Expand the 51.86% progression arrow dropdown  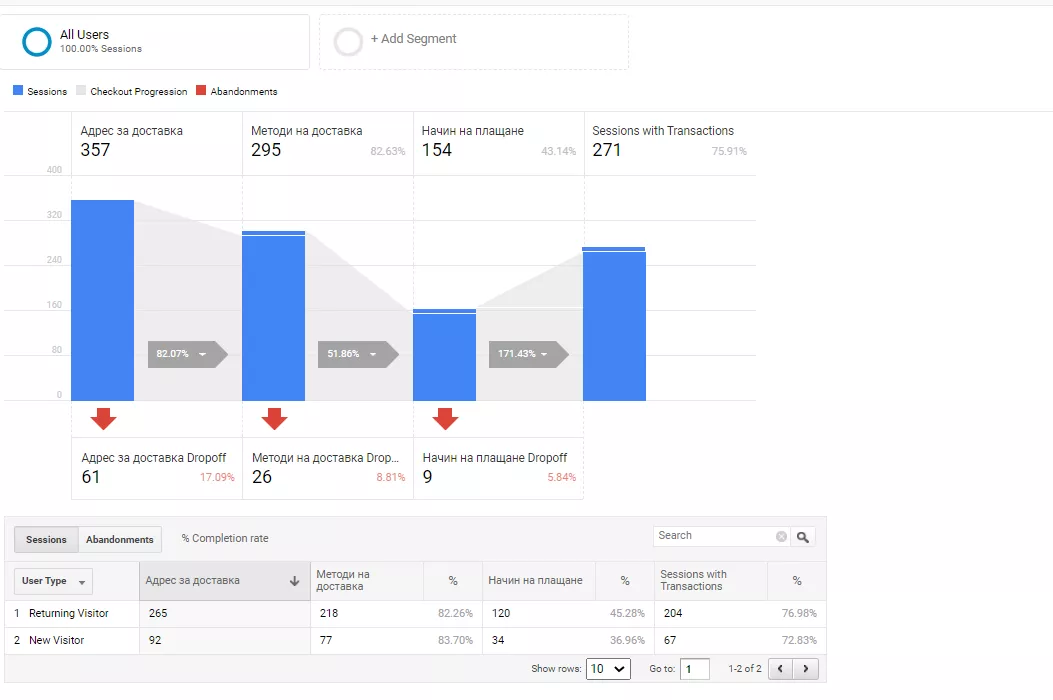(x=373, y=354)
